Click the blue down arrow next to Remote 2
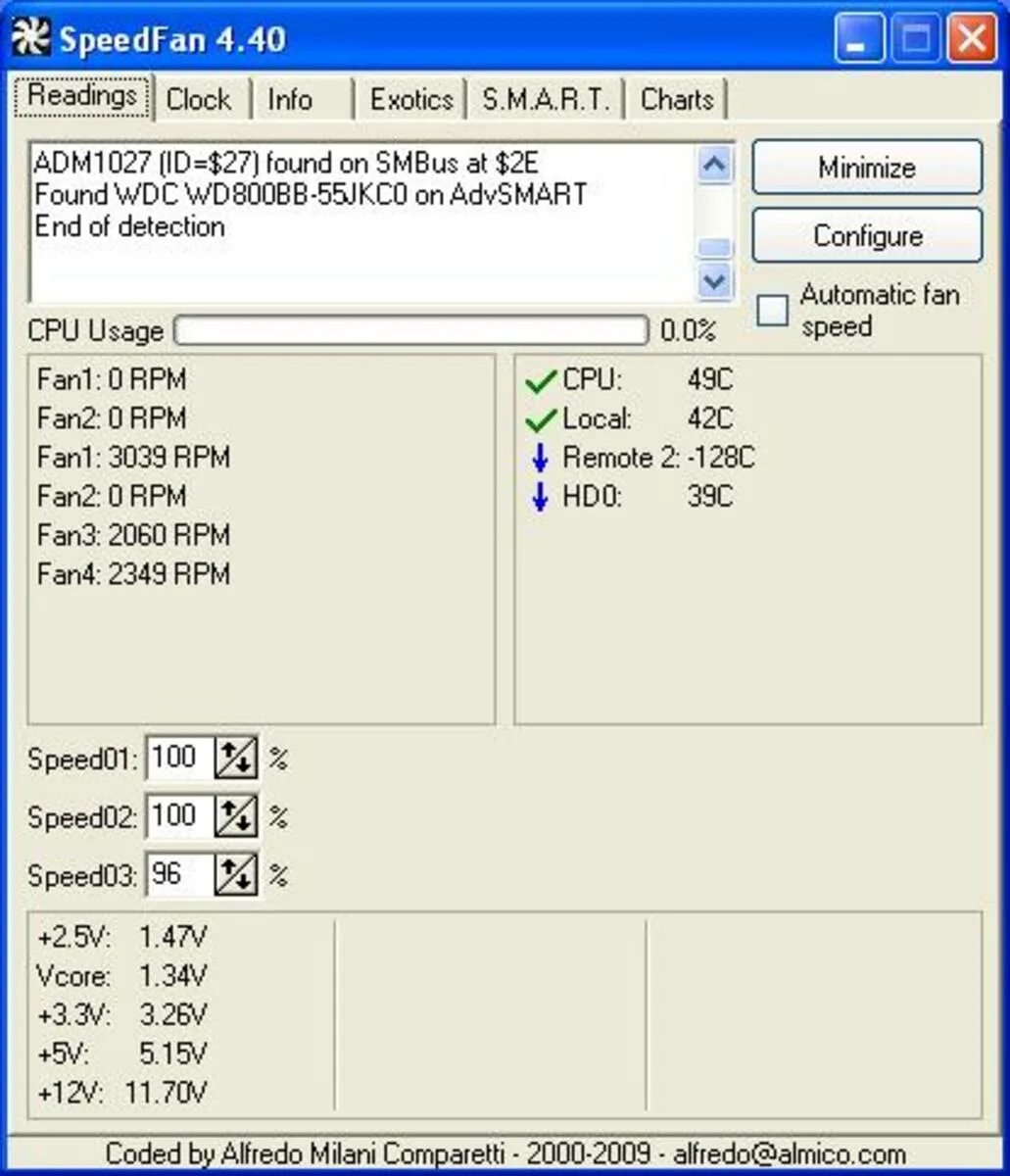The image size is (1010, 1176). pos(540,460)
